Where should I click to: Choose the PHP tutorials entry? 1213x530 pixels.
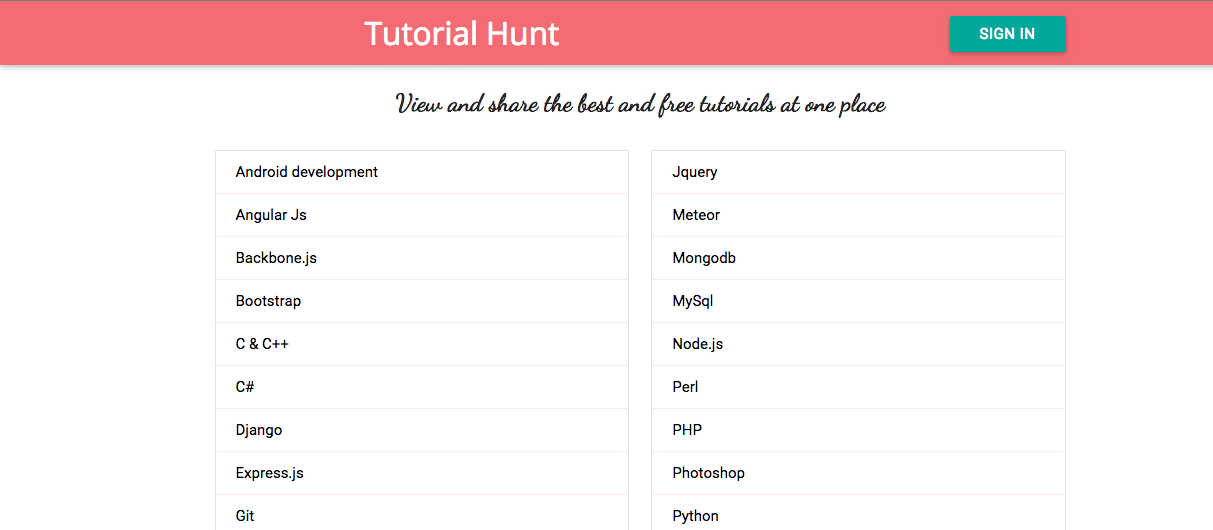tap(858, 430)
